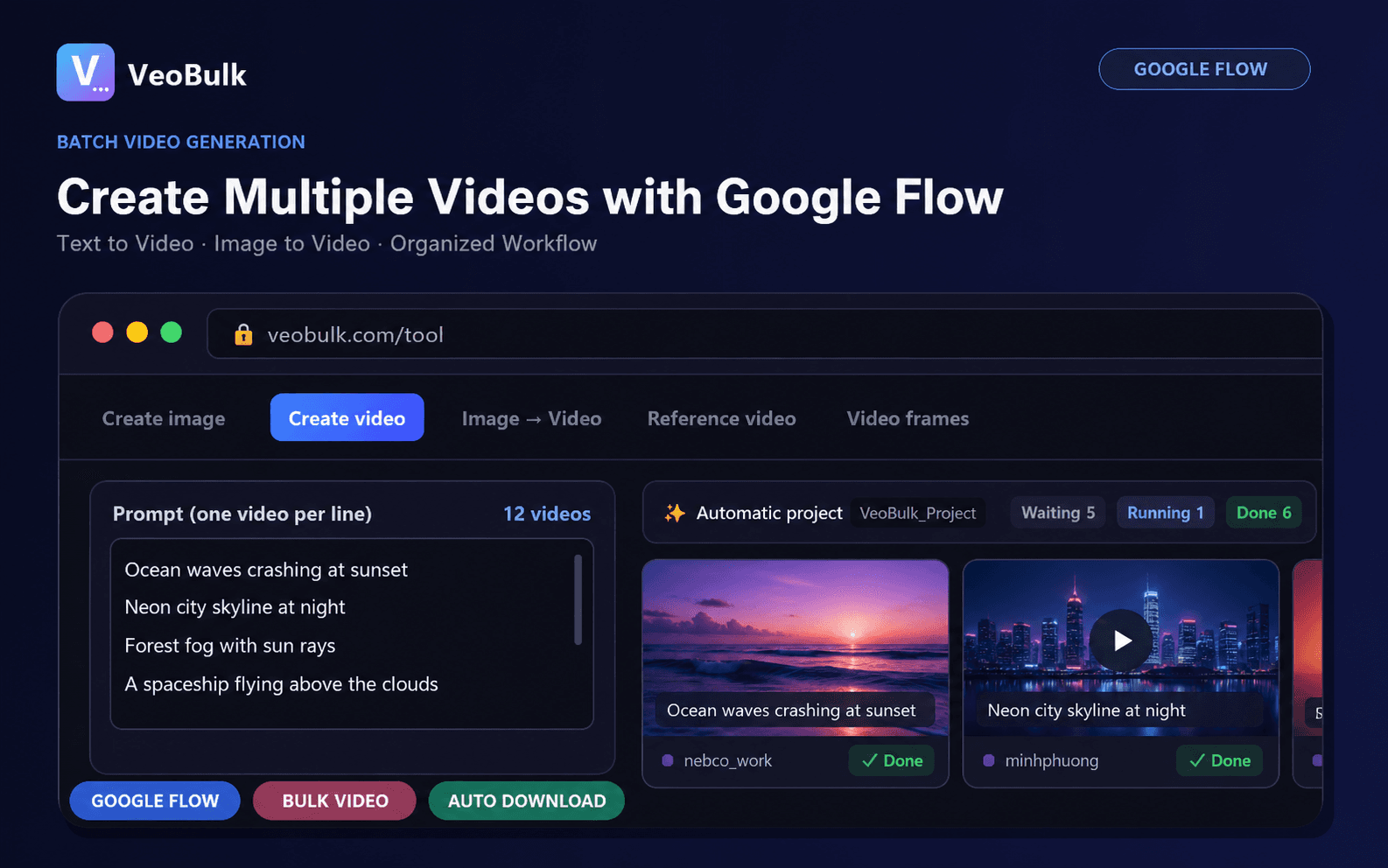Click the '12 videos' counter
1388x868 pixels.
tap(547, 514)
